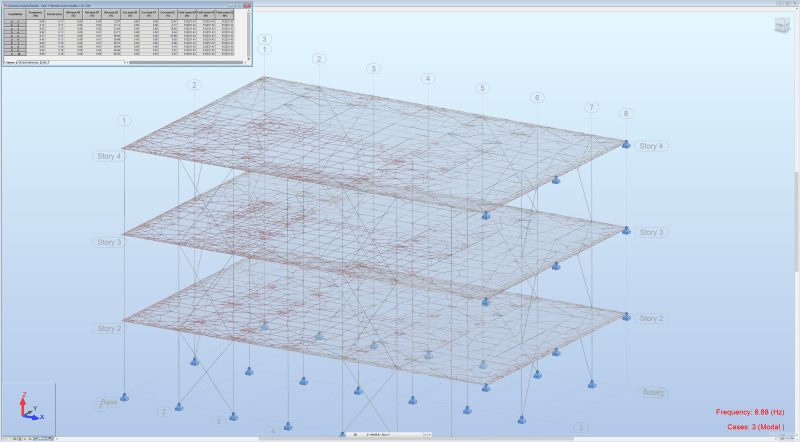Click the Frequency (Hz) column header

coord(35,14)
